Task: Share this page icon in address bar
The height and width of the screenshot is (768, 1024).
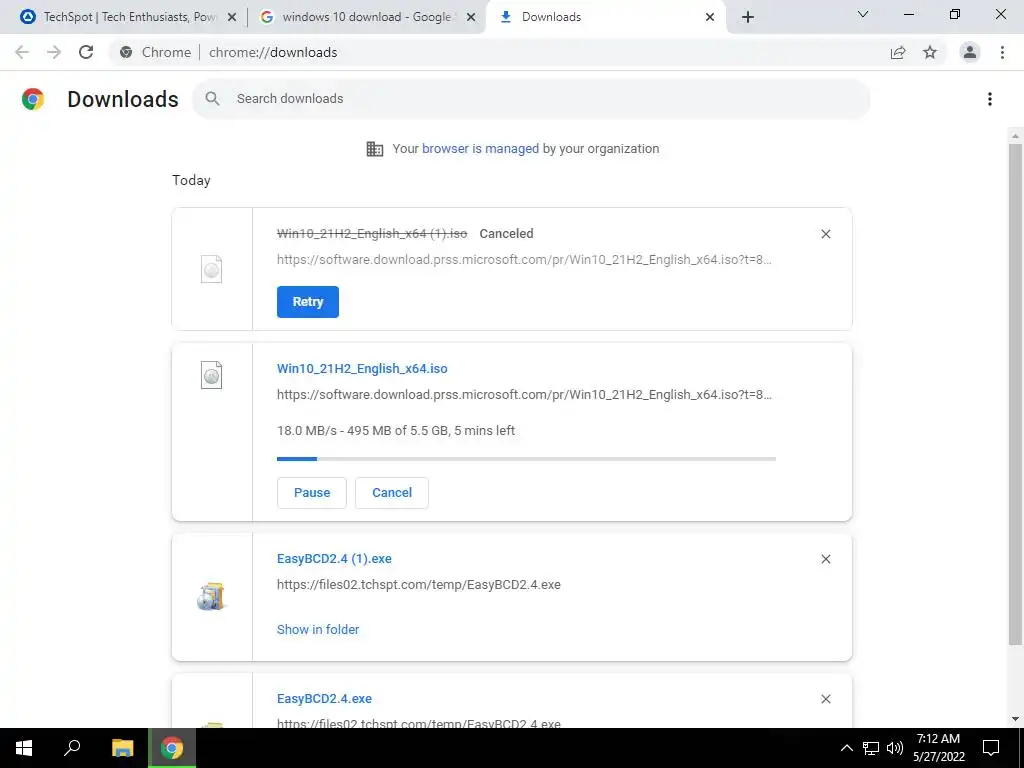Action: pyautogui.click(x=898, y=52)
